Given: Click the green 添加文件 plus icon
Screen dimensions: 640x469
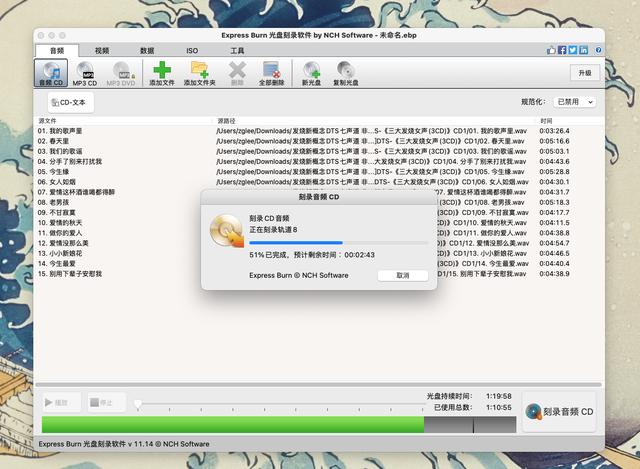Looking at the screenshot, I should click(x=162, y=70).
